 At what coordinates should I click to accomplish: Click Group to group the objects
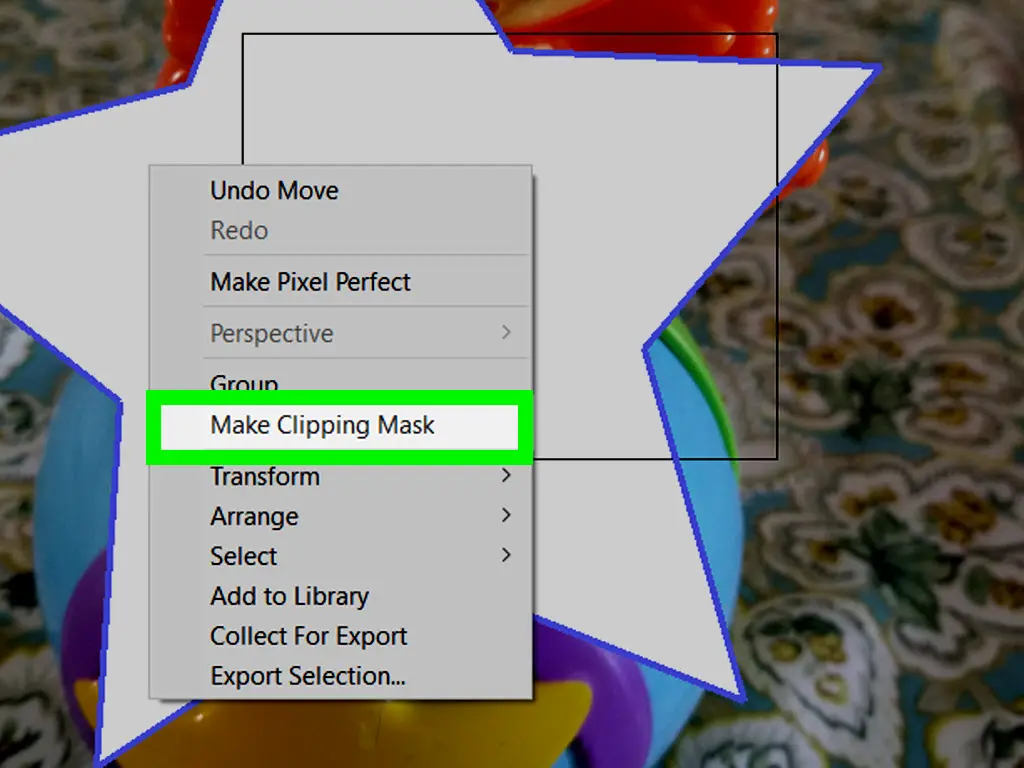pyautogui.click(x=243, y=383)
